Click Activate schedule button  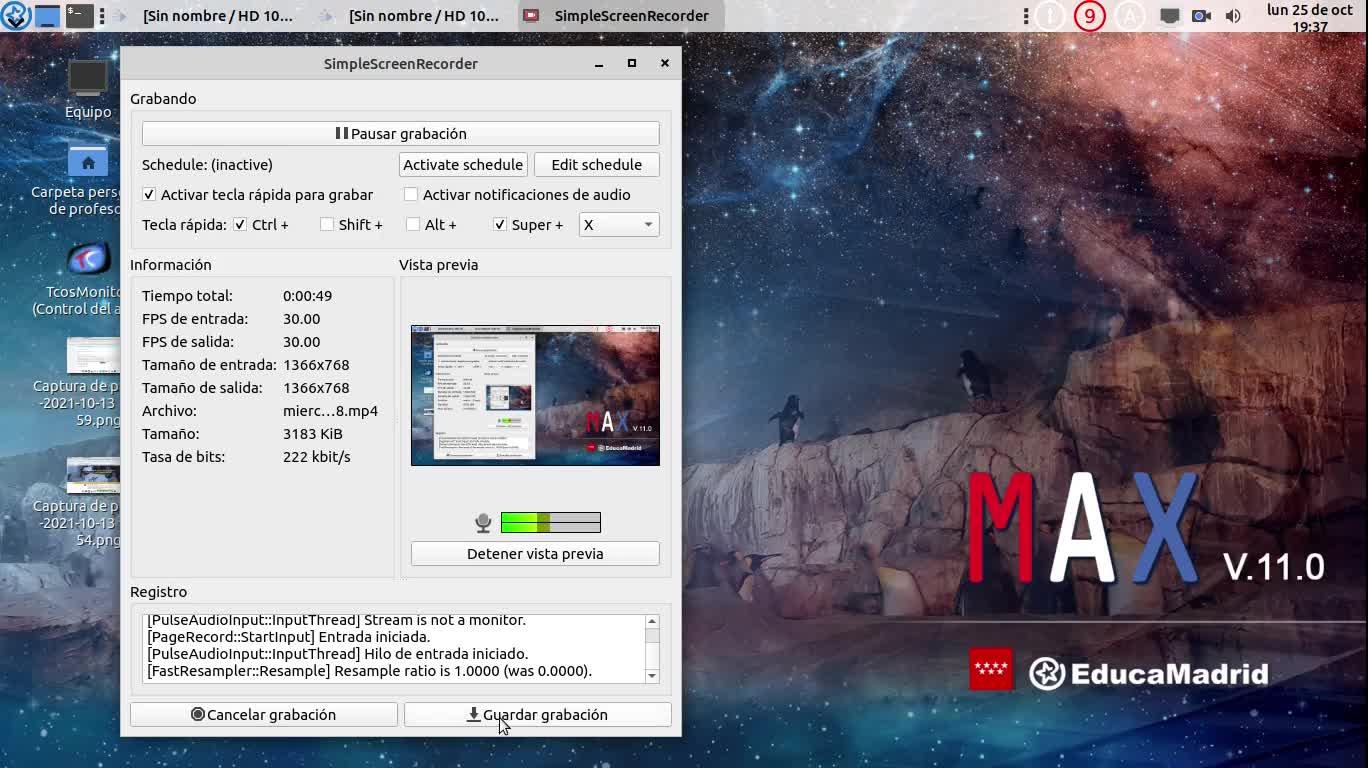coord(463,165)
